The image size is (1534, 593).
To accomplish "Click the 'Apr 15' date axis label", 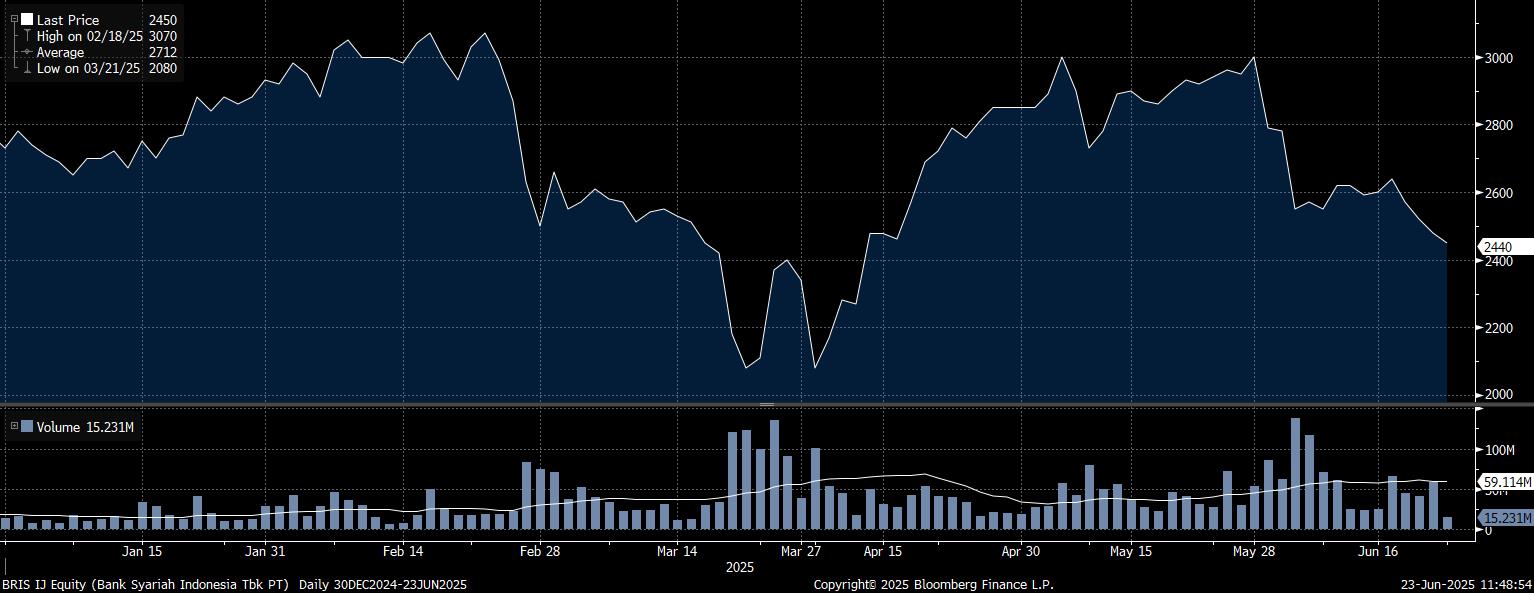I will [883, 551].
